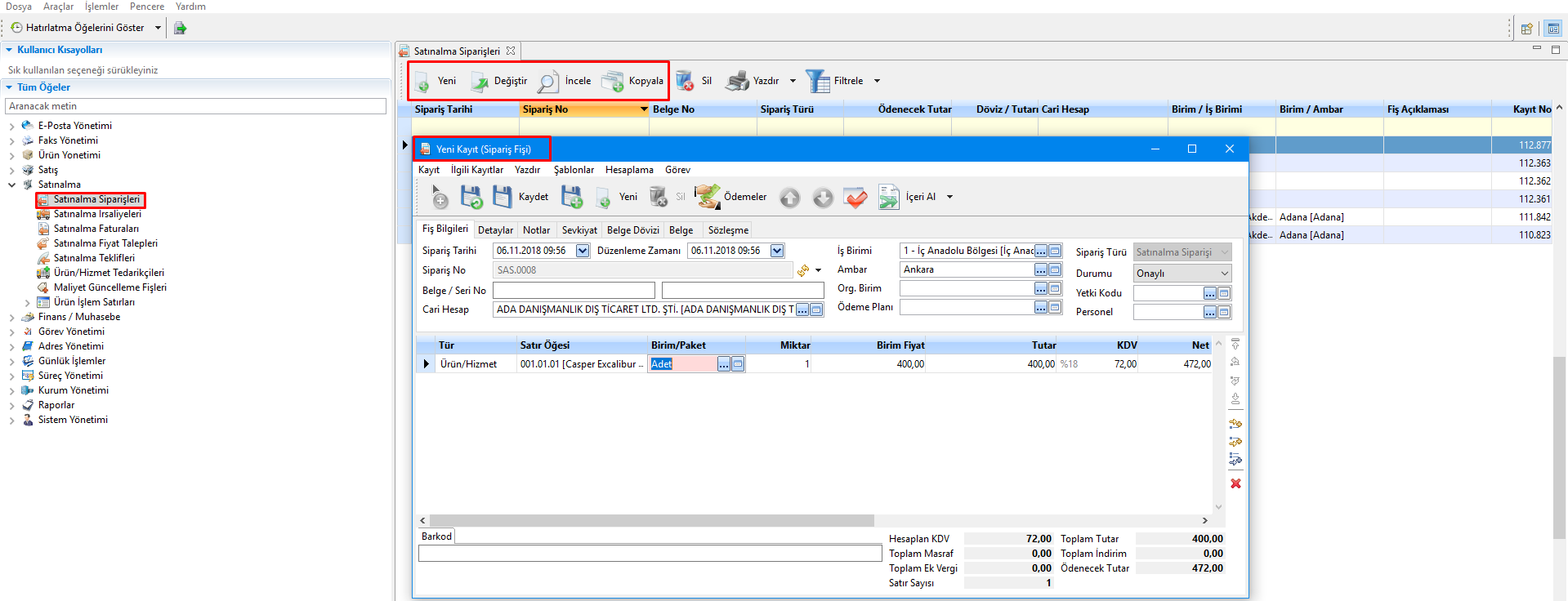Open the Sipariş Tarihi date dropdown
This screenshot has height=601, width=1568.
pyautogui.click(x=583, y=251)
